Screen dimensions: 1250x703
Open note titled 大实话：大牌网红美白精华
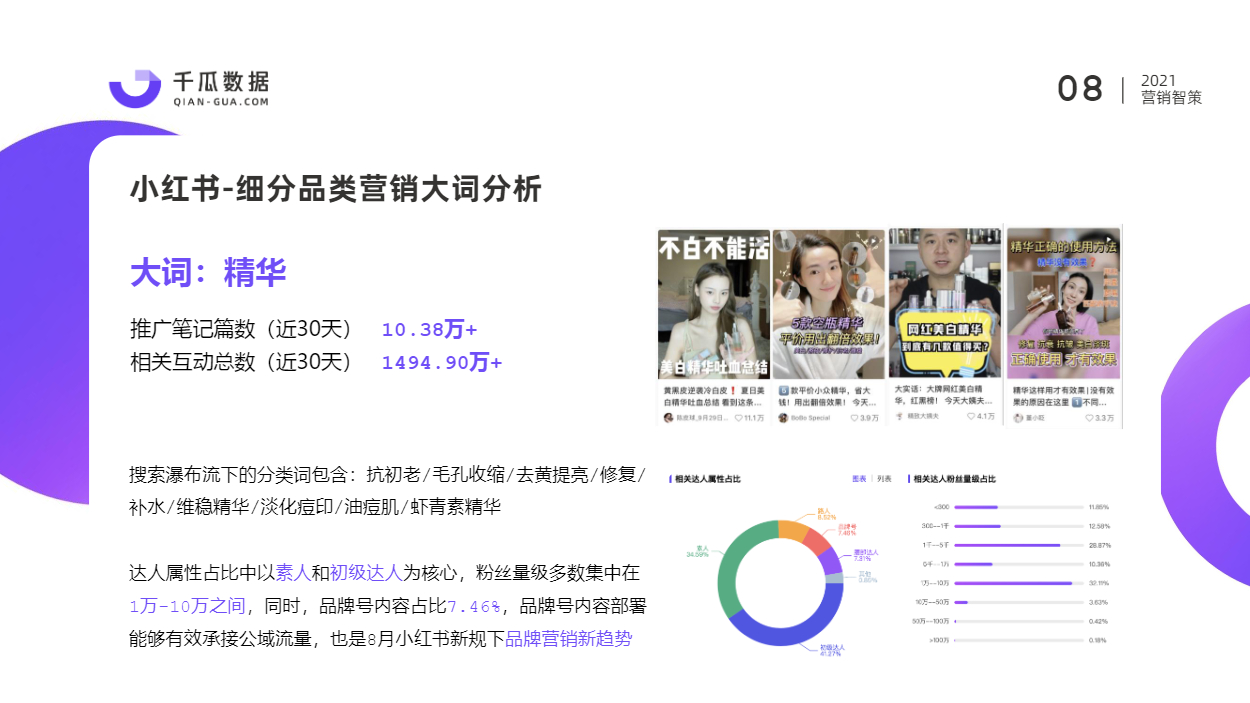coord(945,394)
